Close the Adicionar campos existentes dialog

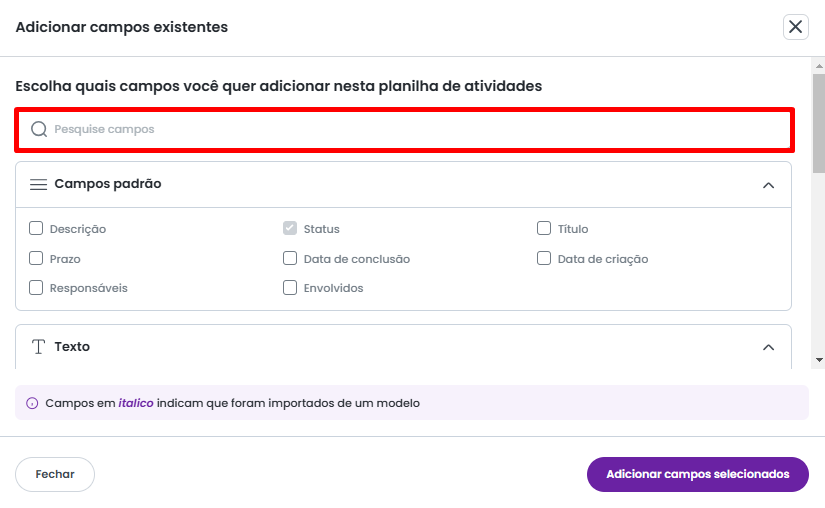795,27
